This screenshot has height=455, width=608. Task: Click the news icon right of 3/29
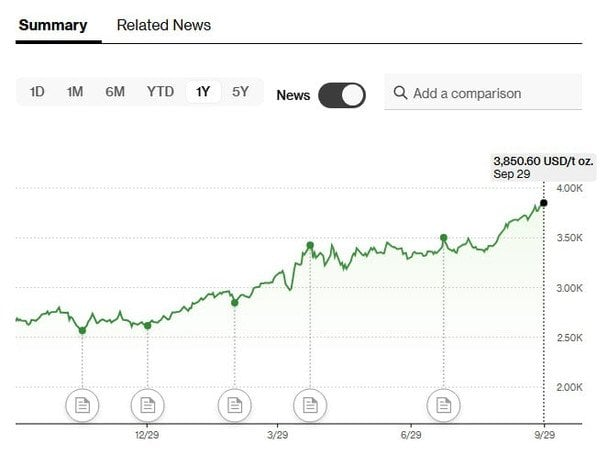(310, 405)
